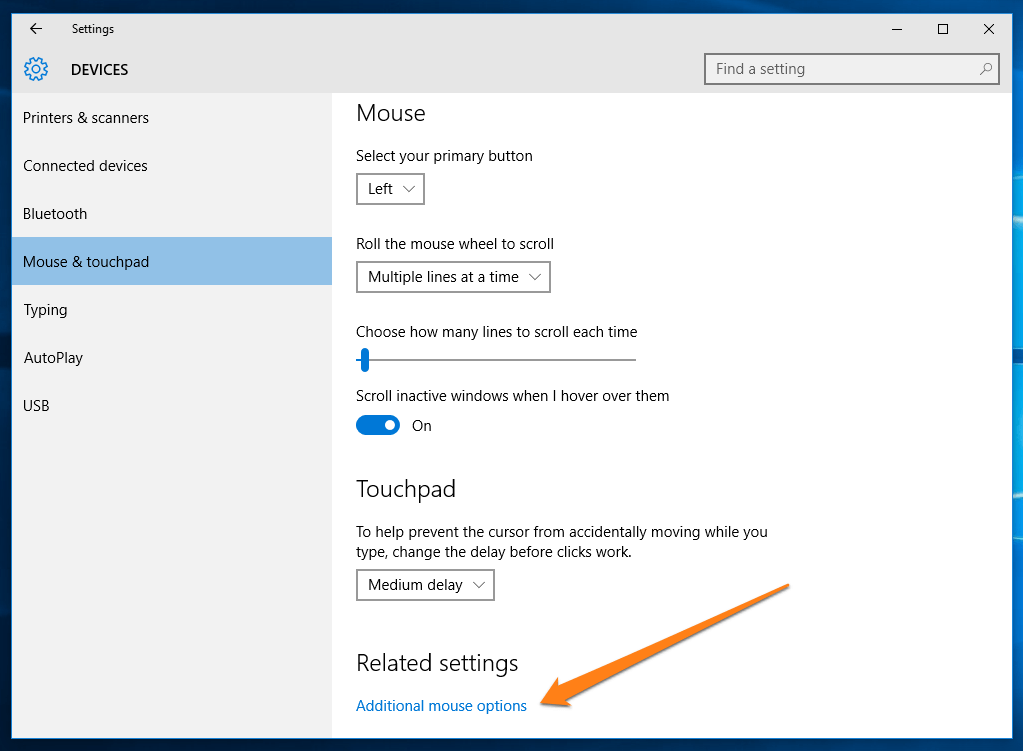Screen dimensions: 1023x751
Task: Open Multiple lines at a time dropdown
Action: 453,277
